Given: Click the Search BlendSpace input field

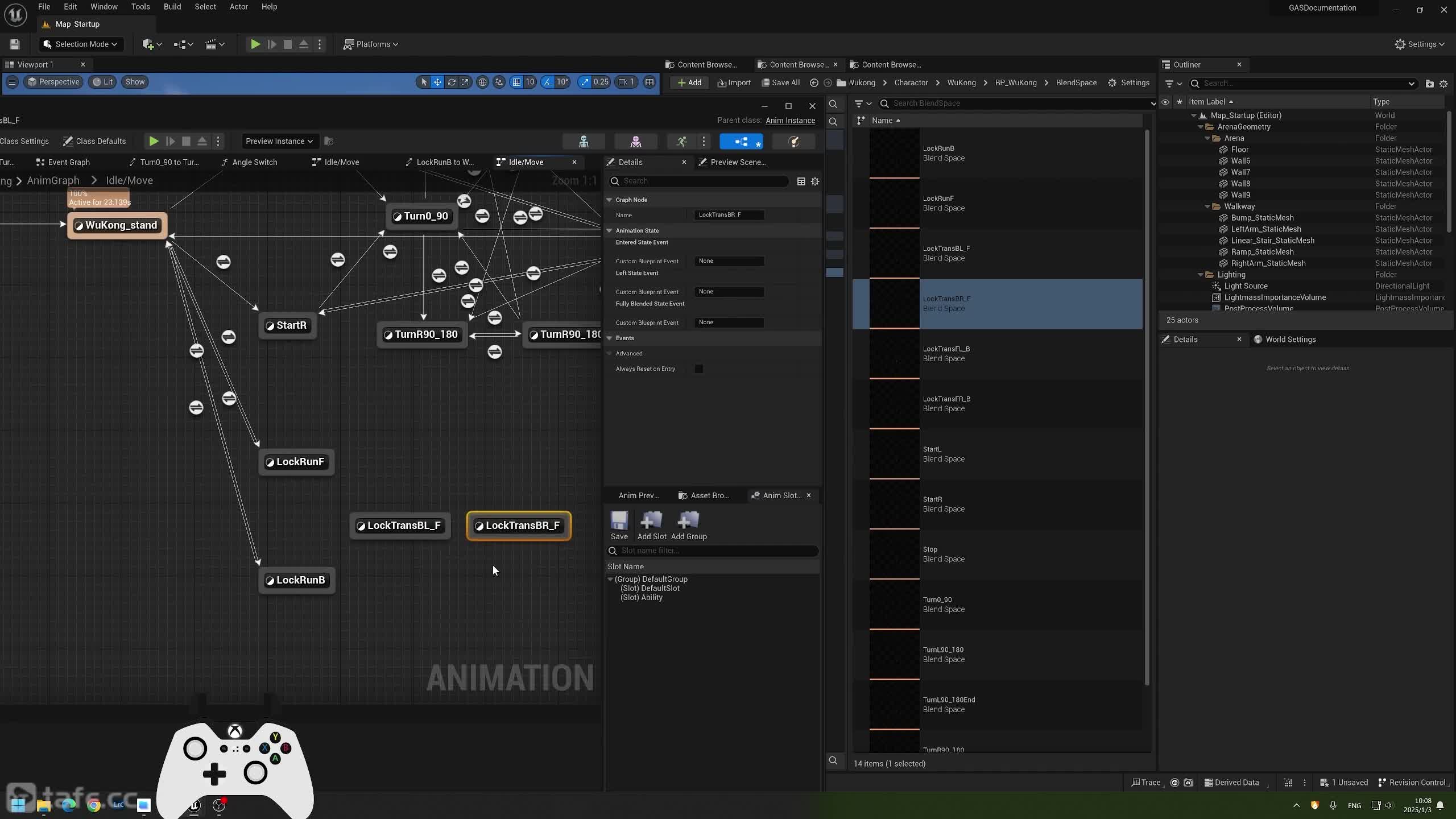Looking at the screenshot, I should coord(1018,104).
